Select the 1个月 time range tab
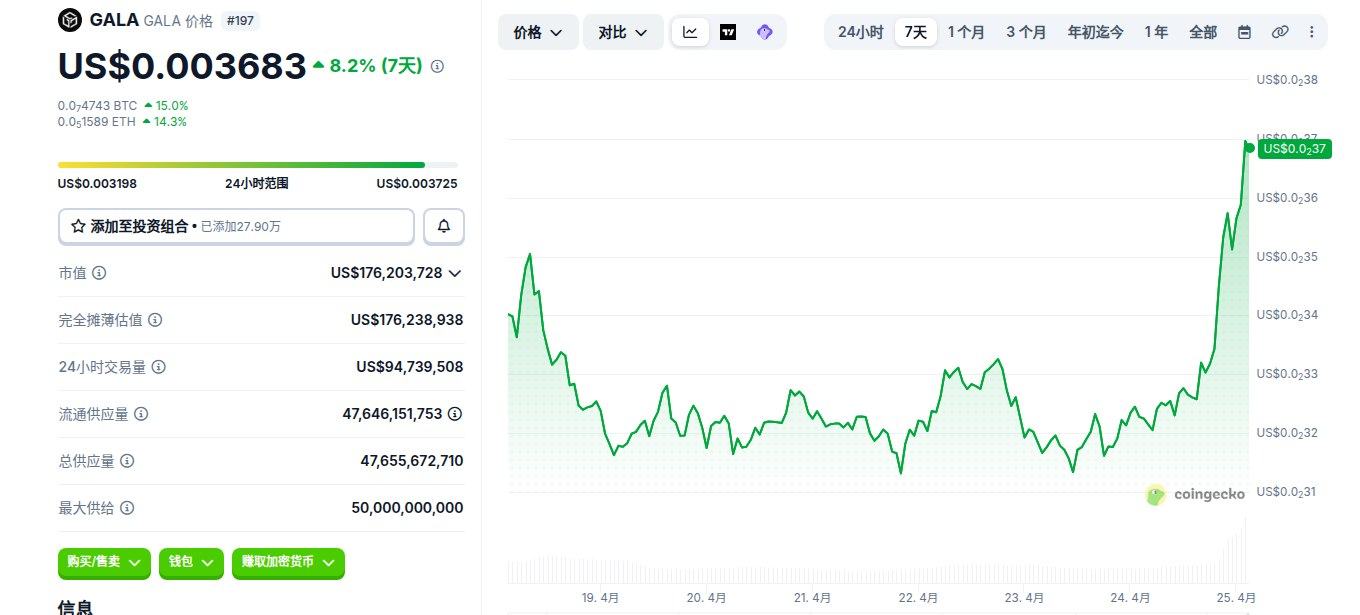 coord(966,32)
